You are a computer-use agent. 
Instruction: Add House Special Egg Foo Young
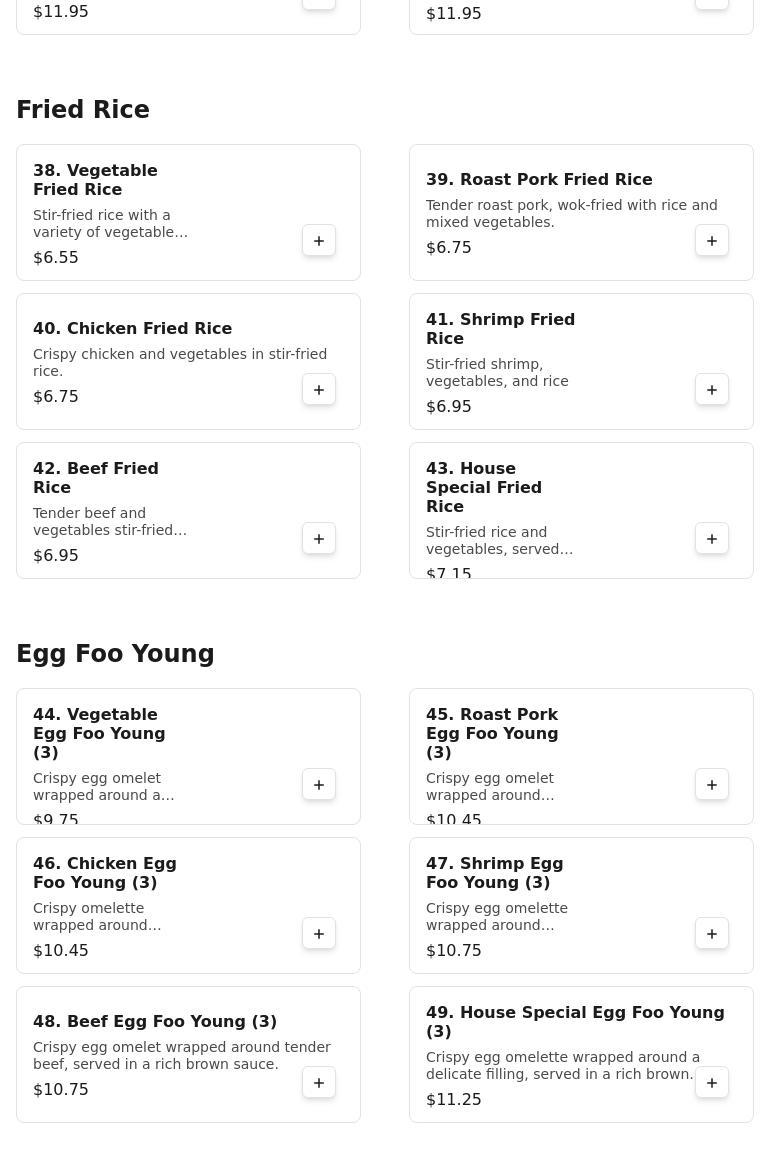pos(712,1083)
